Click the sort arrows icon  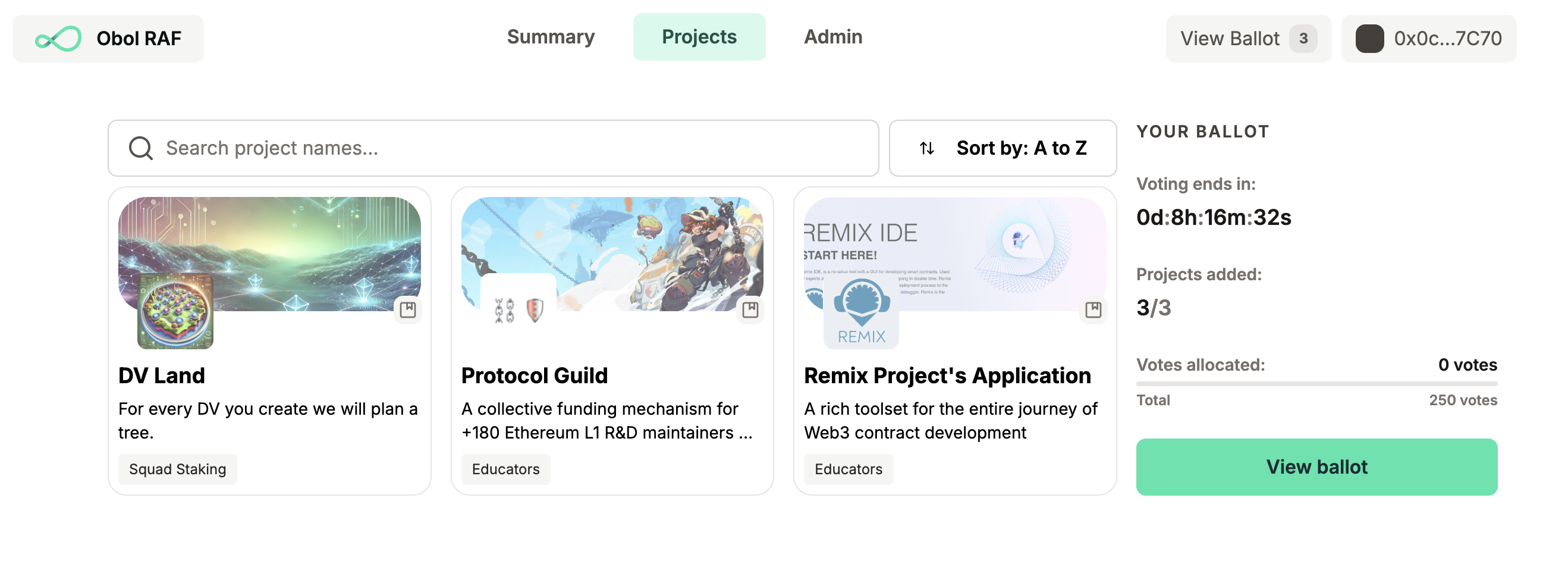point(926,148)
